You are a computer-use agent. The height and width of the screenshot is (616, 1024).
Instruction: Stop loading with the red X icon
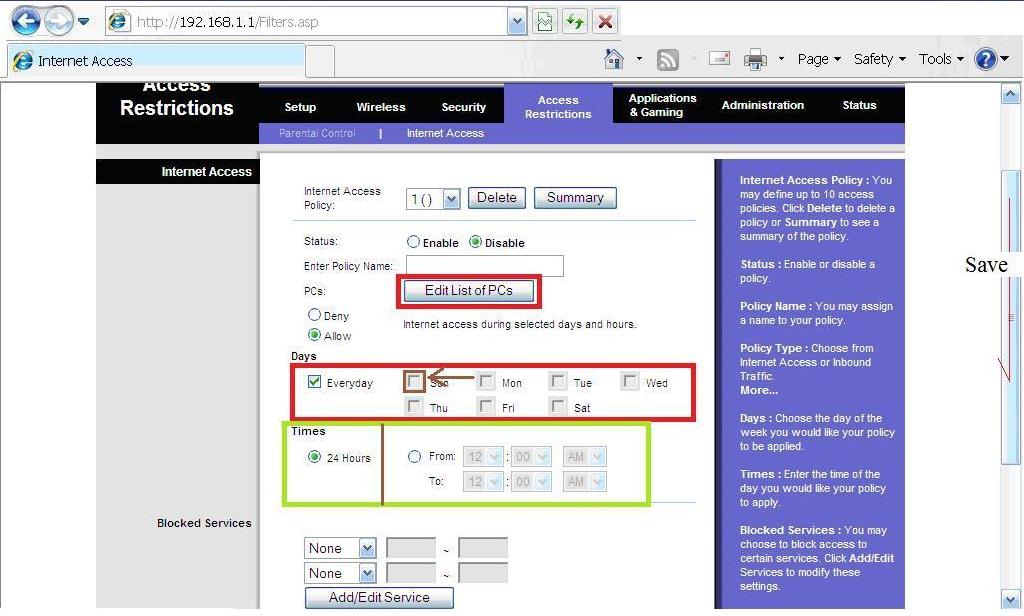tap(605, 22)
